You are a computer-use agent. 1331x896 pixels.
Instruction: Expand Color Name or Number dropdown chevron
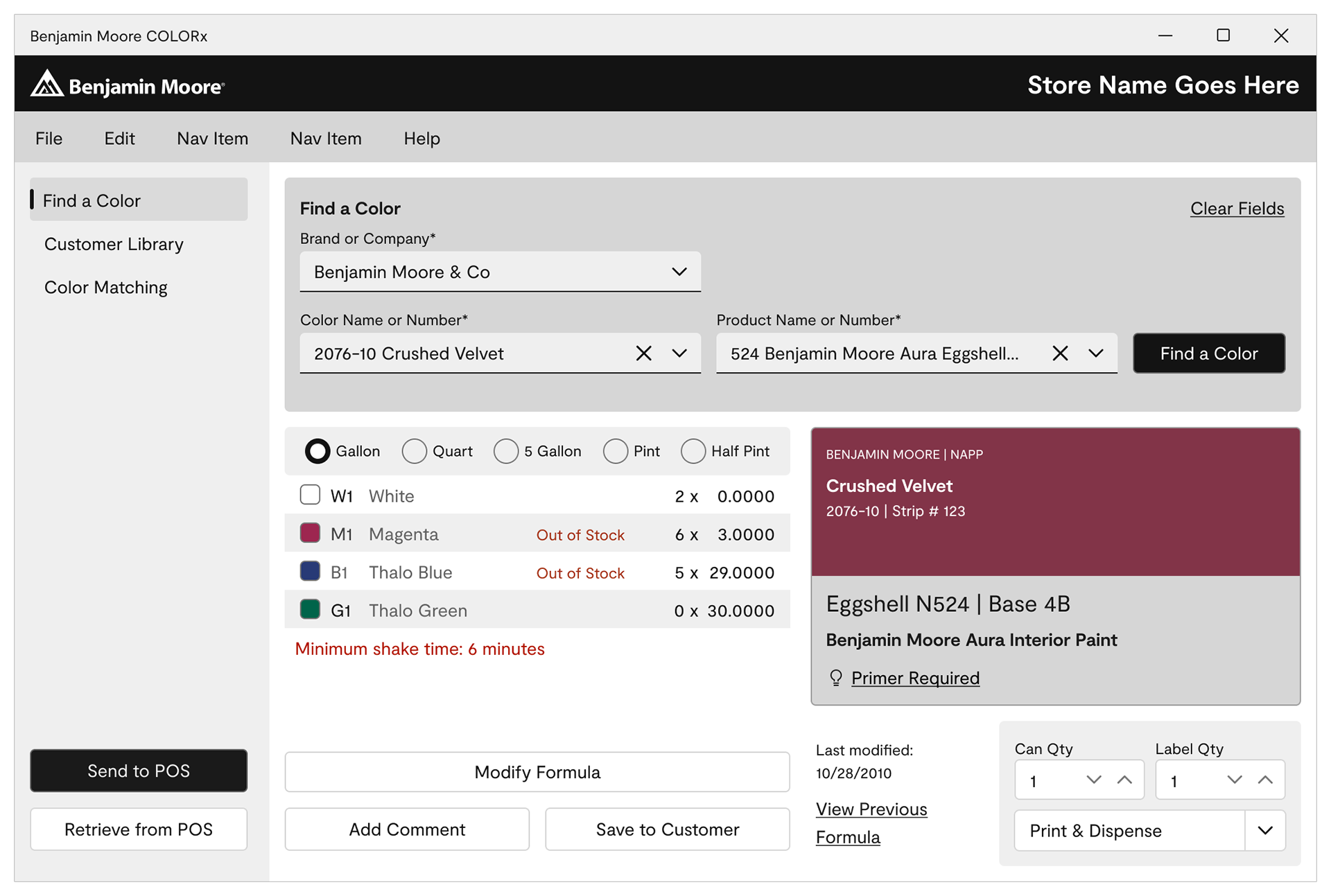pyautogui.click(x=679, y=353)
